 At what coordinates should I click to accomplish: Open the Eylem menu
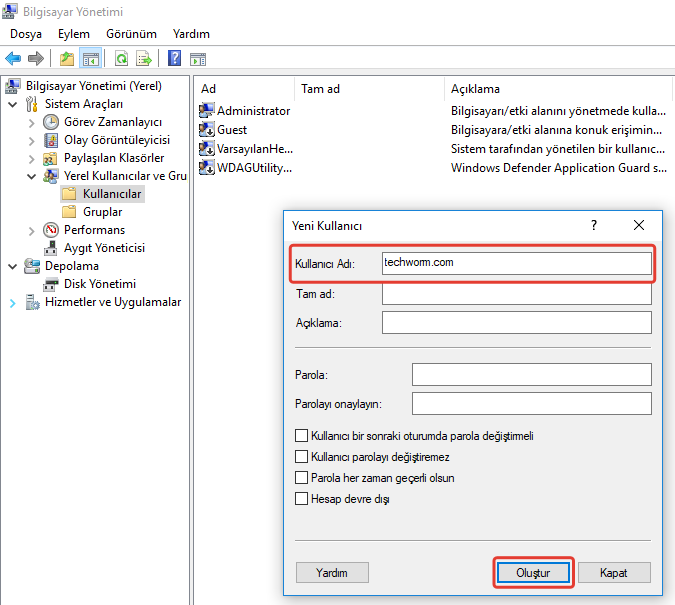pyautogui.click(x=73, y=34)
